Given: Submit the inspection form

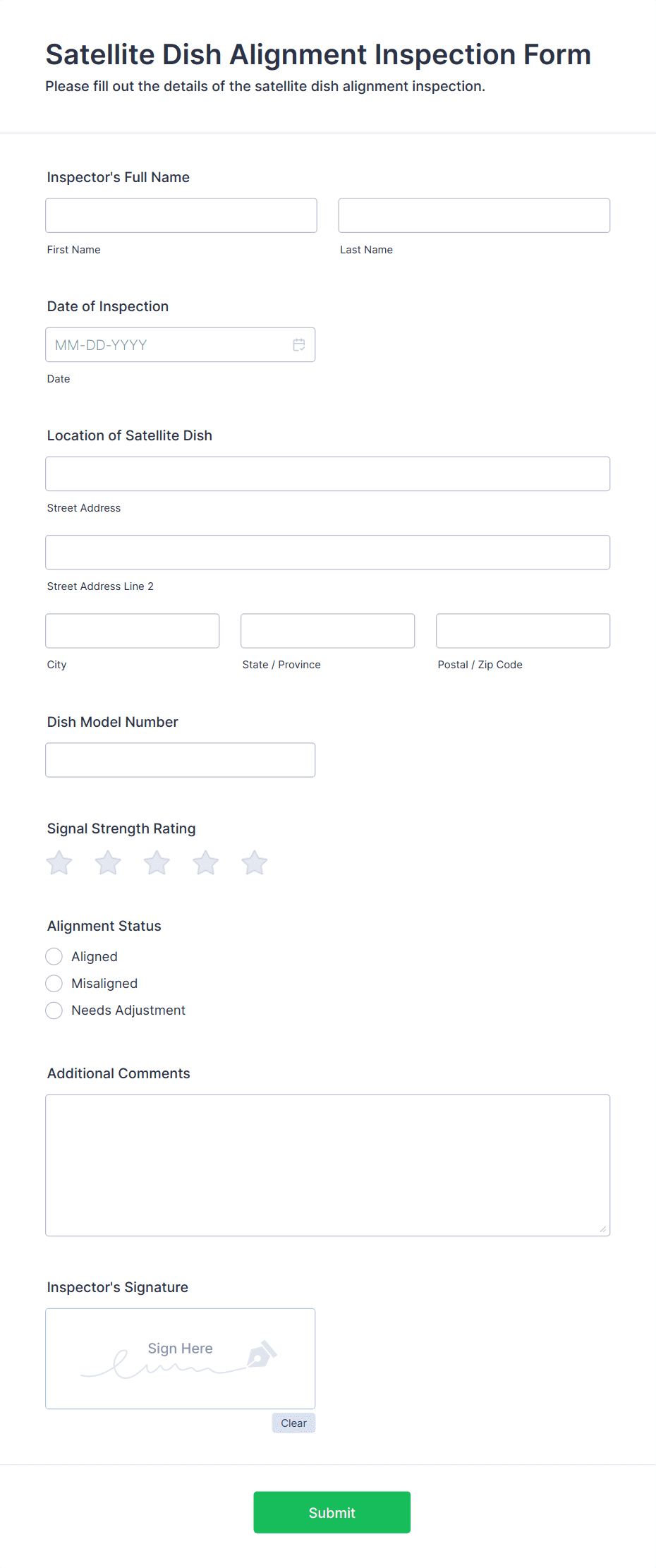Looking at the screenshot, I should click(x=332, y=1512).
